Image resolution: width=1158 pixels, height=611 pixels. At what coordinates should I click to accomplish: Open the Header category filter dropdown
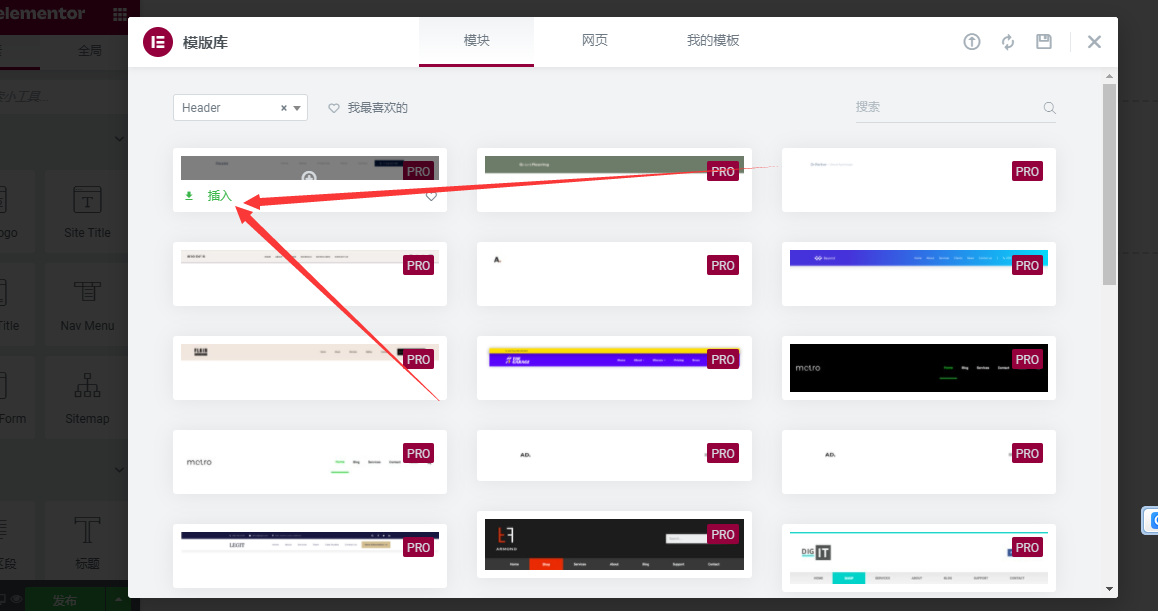coord(295,106)
